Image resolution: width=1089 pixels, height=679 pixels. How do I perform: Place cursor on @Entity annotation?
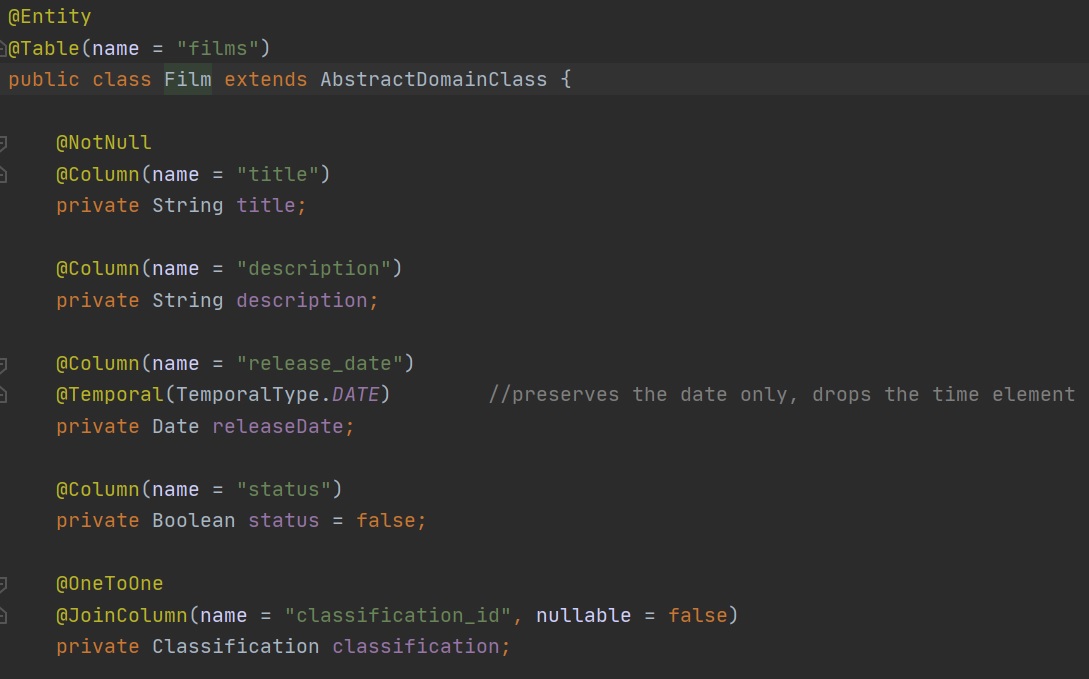click(50, 16)
